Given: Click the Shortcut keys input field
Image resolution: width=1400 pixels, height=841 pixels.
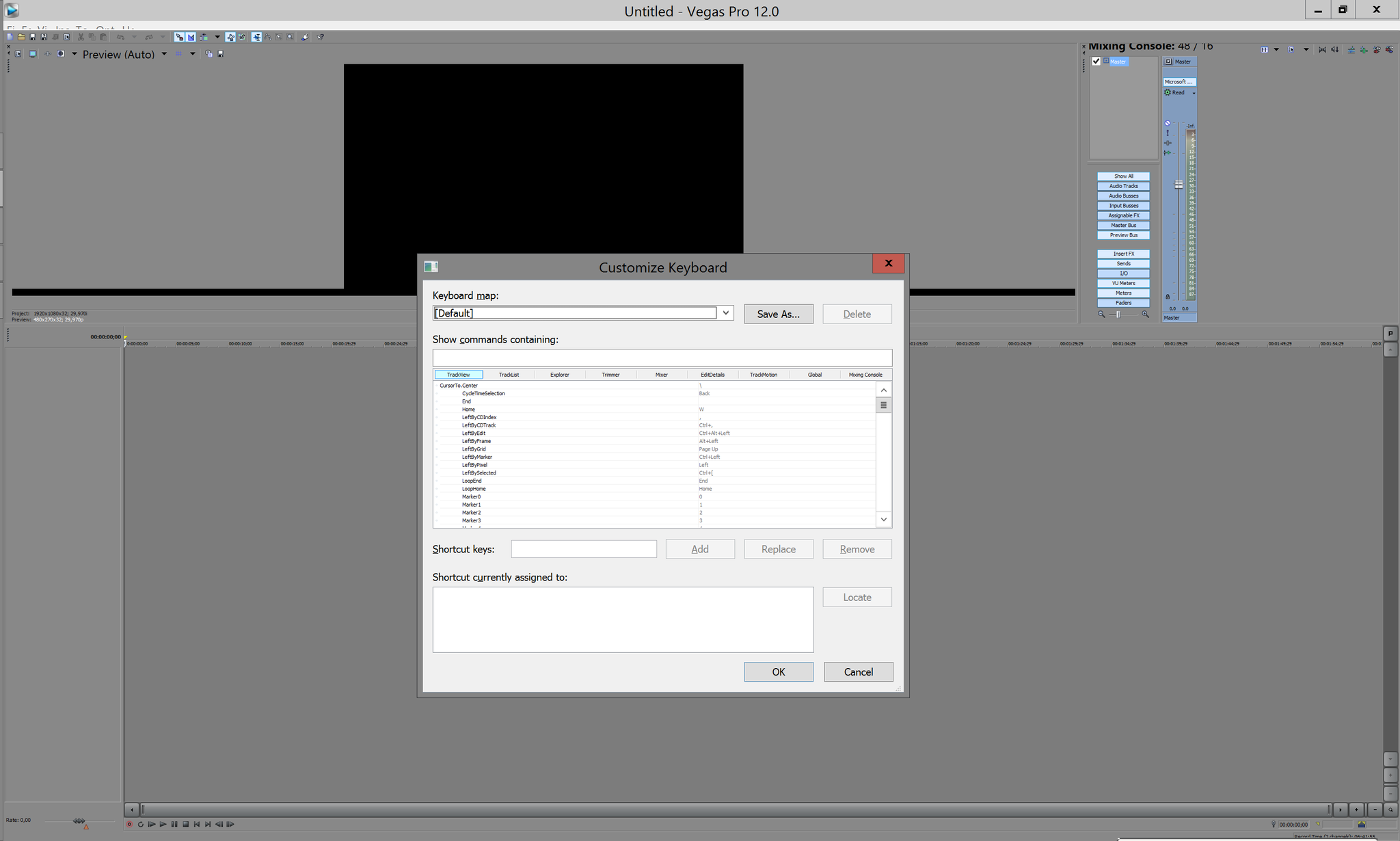Looking at the screenshot, I should [584, 548].
